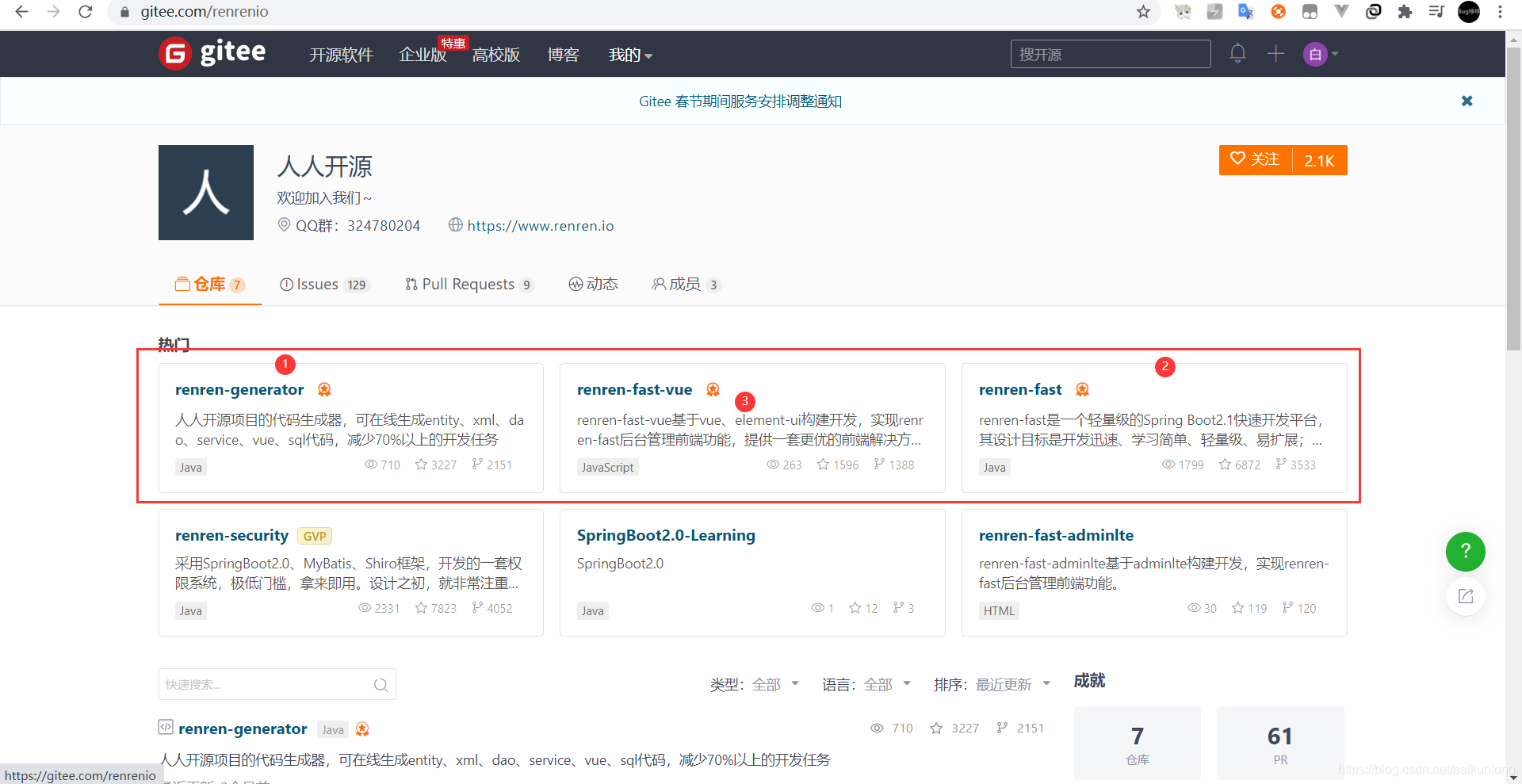Switch to the 成员 tab
Image resolution: width=1522 pixels, height=784 pixels.
tap(686, 285)
